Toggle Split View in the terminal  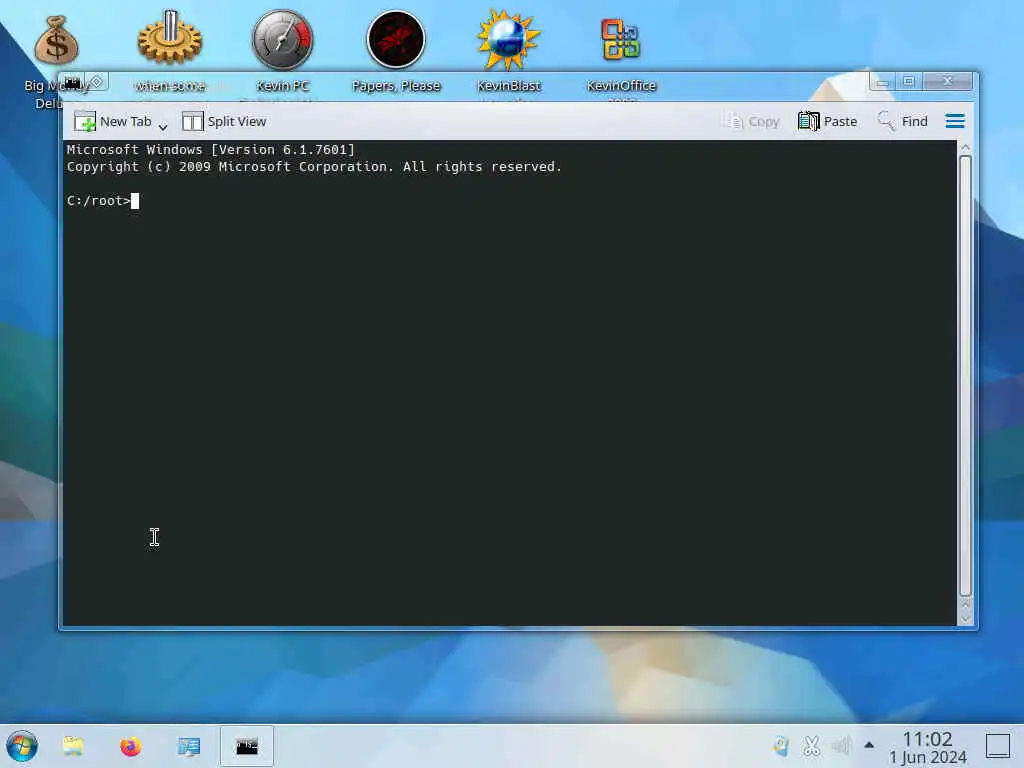[224, 121]
